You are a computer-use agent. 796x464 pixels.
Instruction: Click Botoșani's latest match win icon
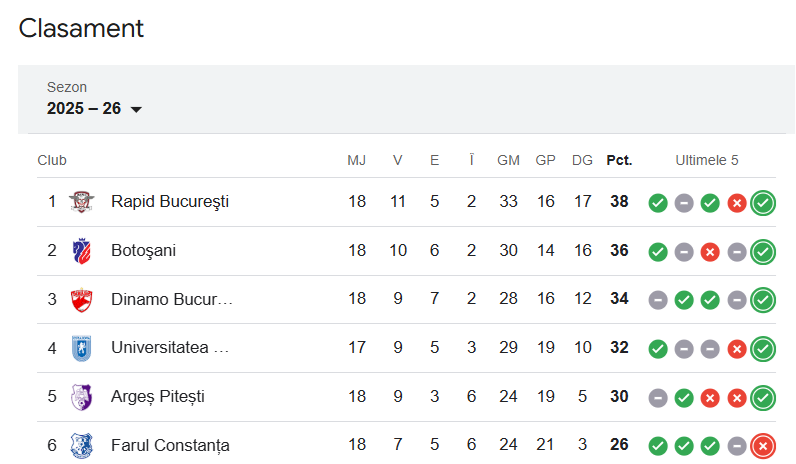click(763, 252)
